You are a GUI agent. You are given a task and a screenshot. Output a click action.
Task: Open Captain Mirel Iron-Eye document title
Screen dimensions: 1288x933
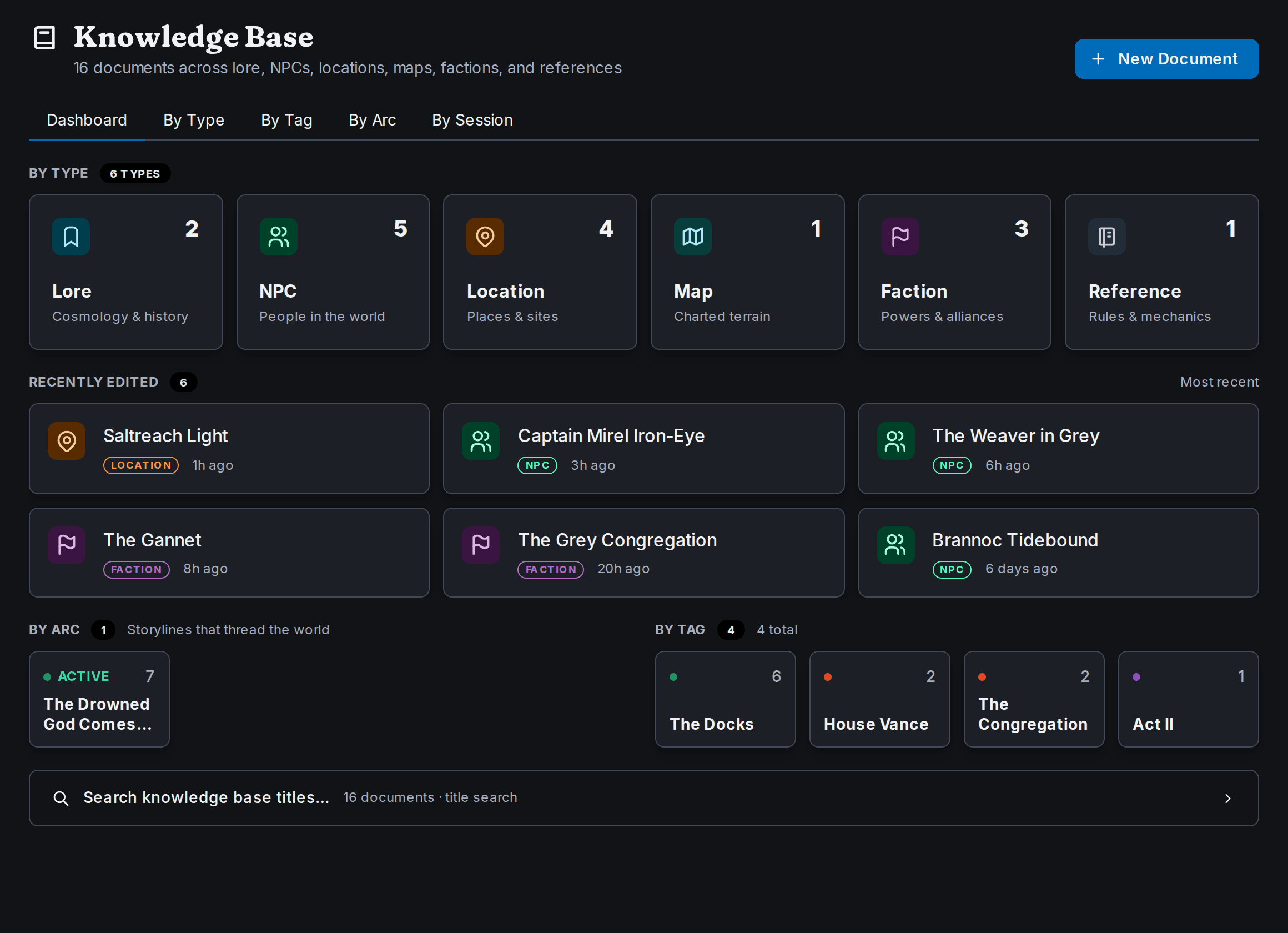point(611,436)
